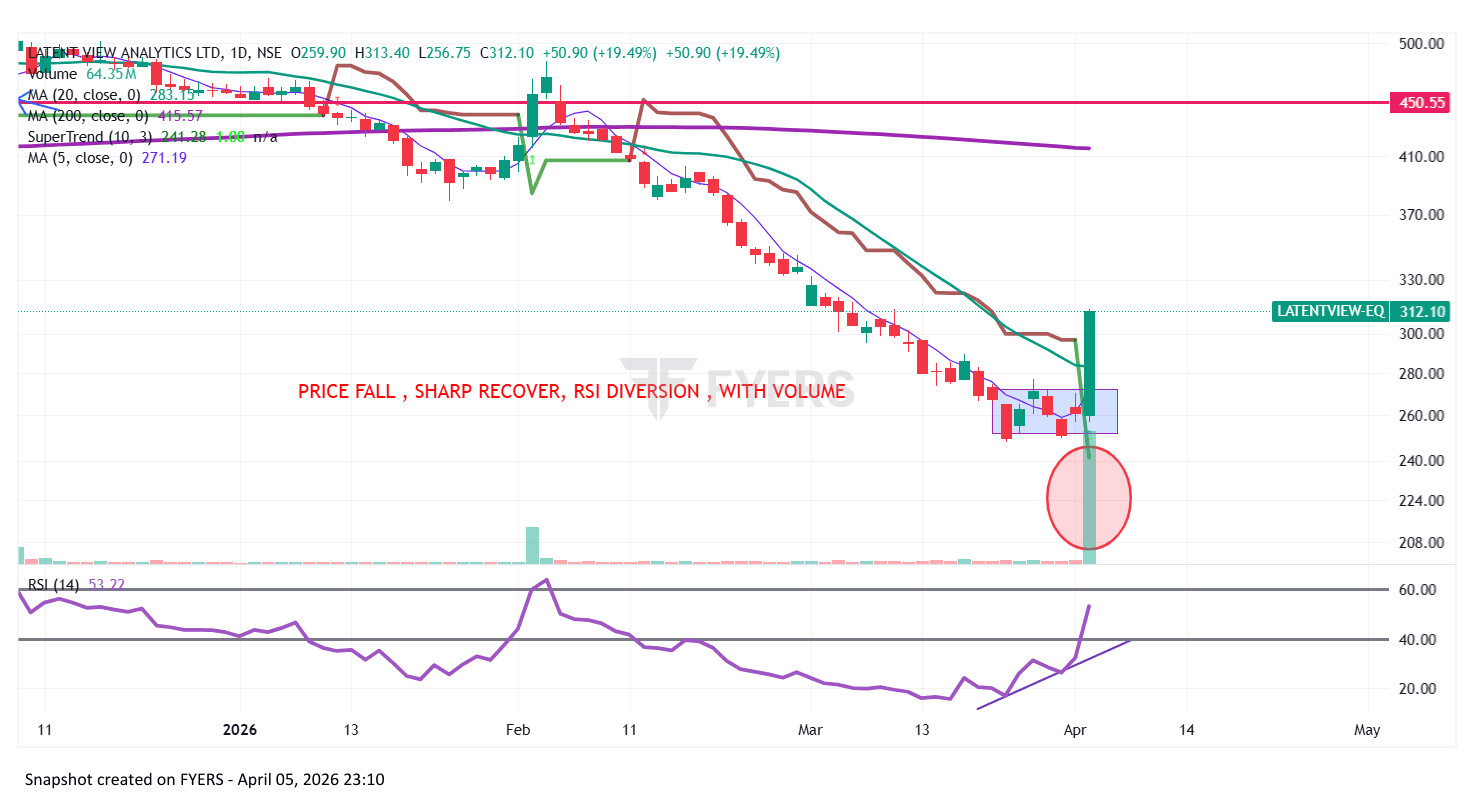Click the 2026 year label on time axis

[x=240, y=730]
